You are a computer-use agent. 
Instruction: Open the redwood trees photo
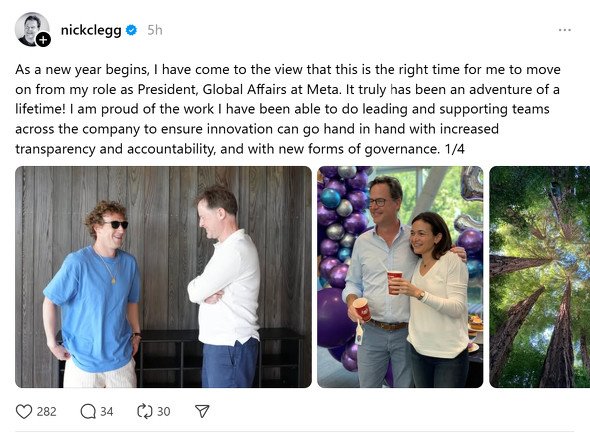540,277
